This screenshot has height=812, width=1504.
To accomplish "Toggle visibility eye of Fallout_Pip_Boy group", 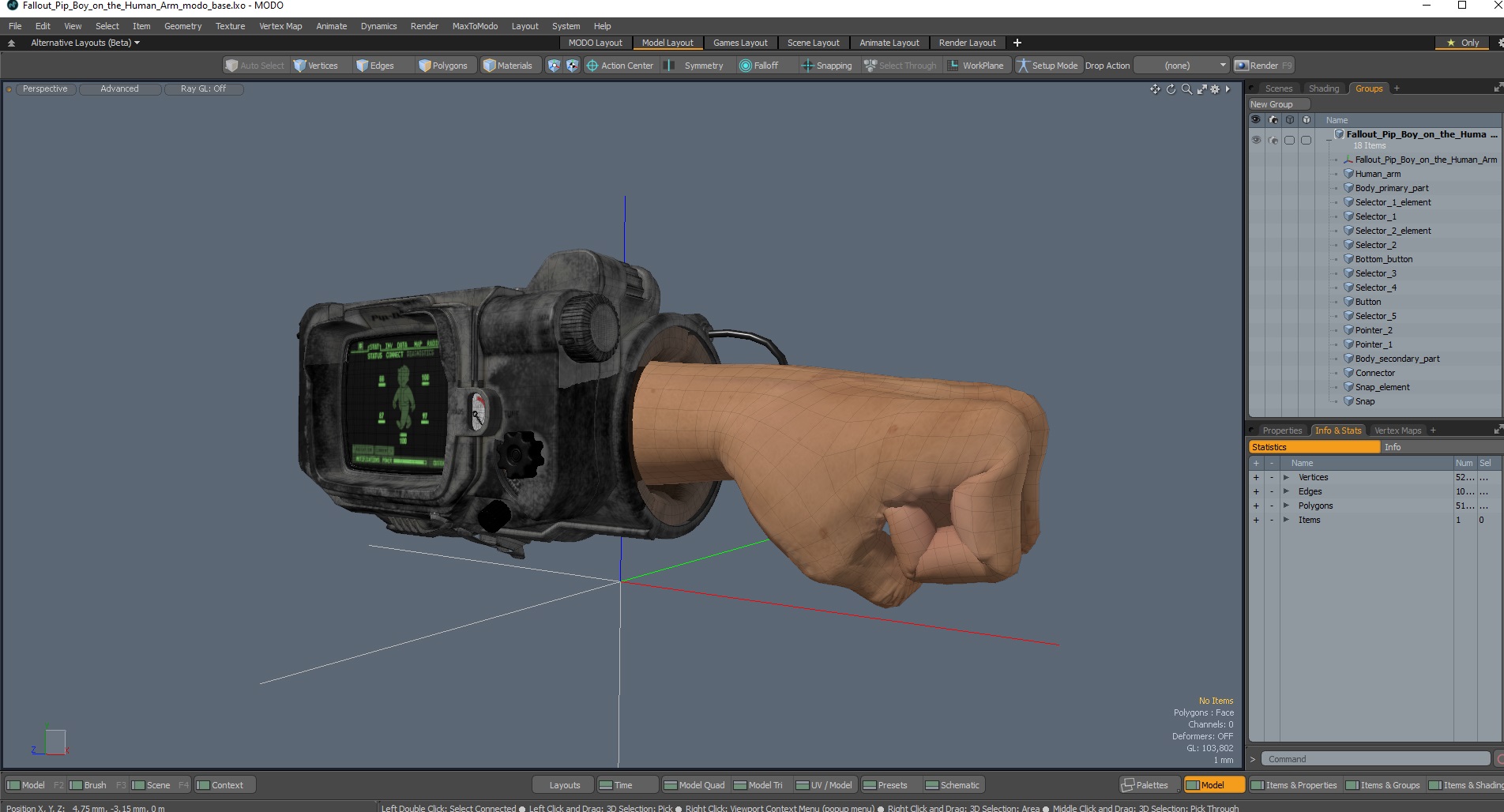I will [1256, 140].
